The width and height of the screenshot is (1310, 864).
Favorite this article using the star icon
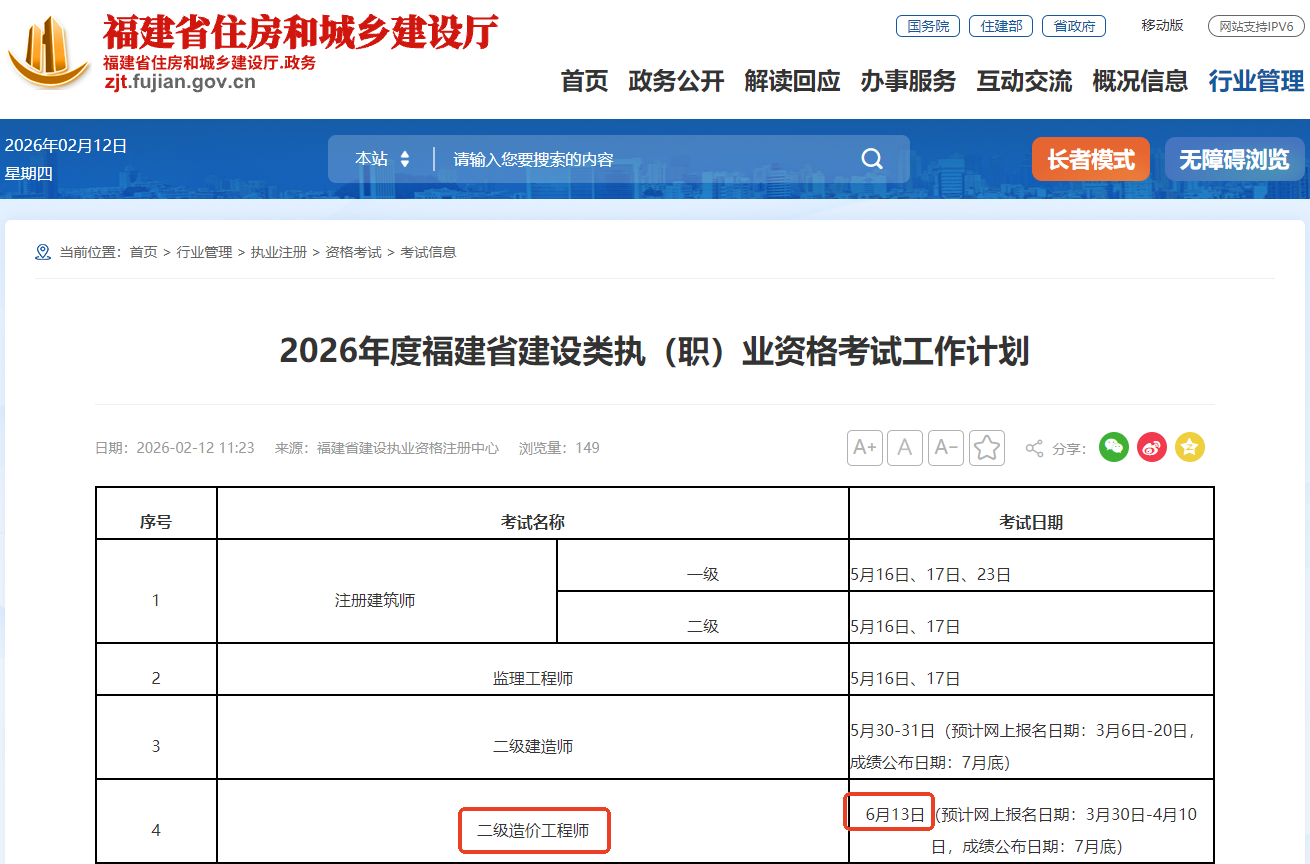click(x=986, y=447)
